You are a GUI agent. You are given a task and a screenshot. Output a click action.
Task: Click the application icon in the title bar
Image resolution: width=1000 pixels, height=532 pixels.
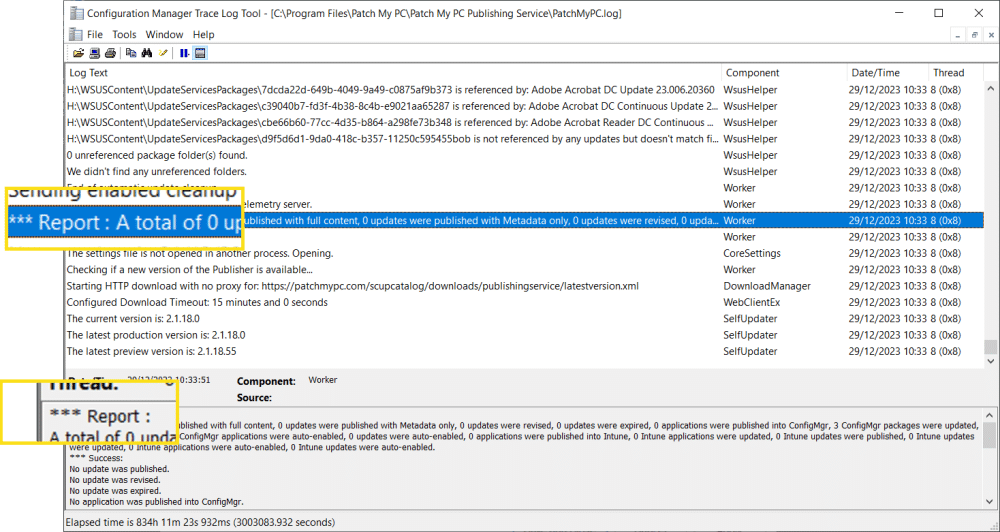[77, 13]
